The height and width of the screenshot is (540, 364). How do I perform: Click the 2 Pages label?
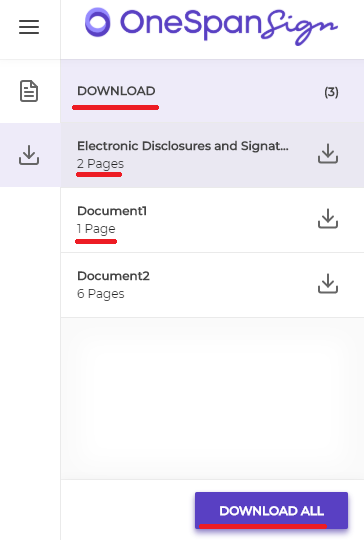[x=100, y=164]
